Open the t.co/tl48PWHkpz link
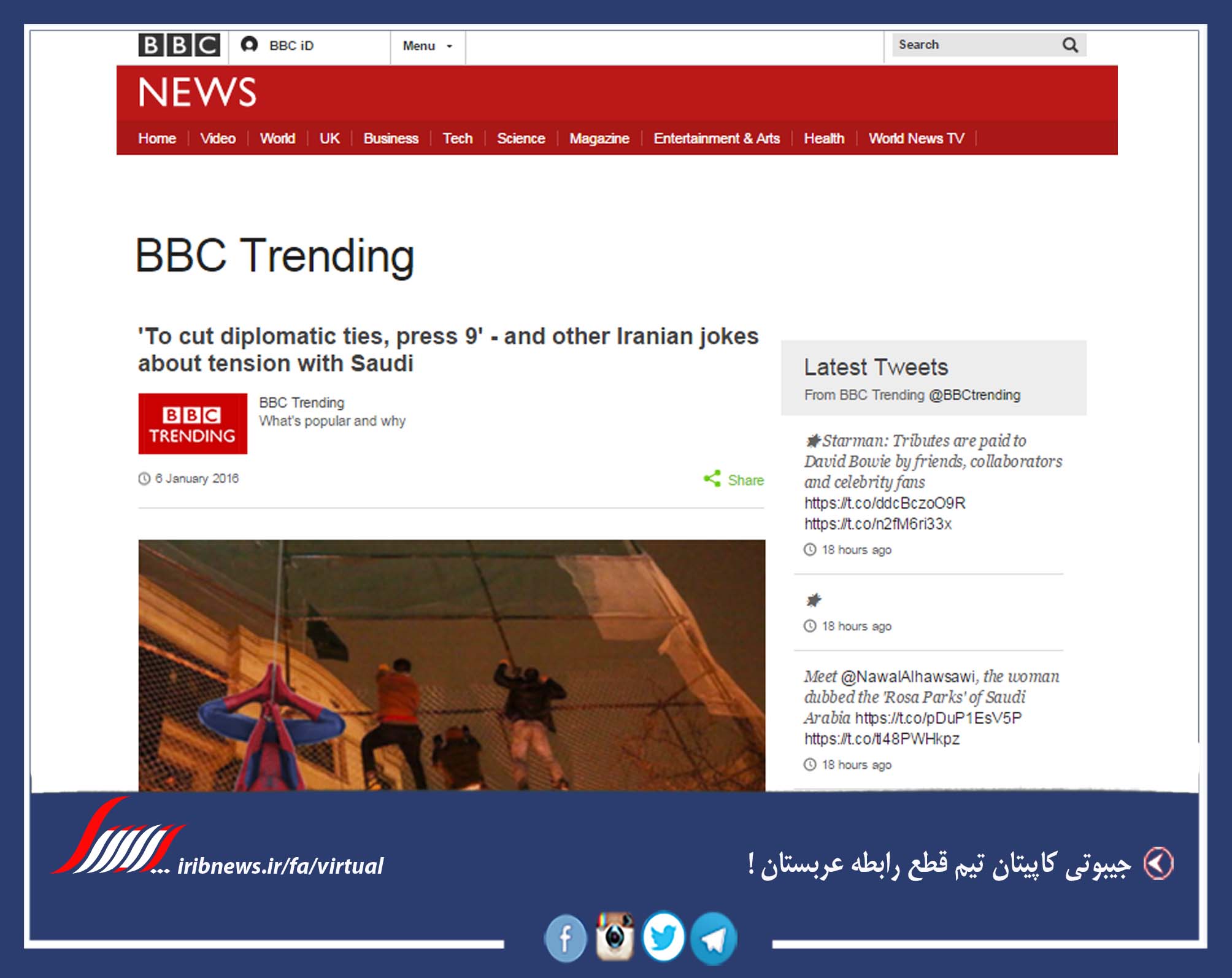 882,739
